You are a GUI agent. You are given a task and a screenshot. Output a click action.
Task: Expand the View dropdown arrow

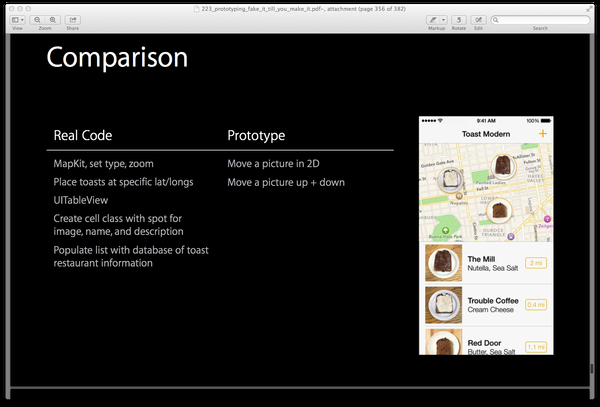pyautogui.click(x=23, y=20)
